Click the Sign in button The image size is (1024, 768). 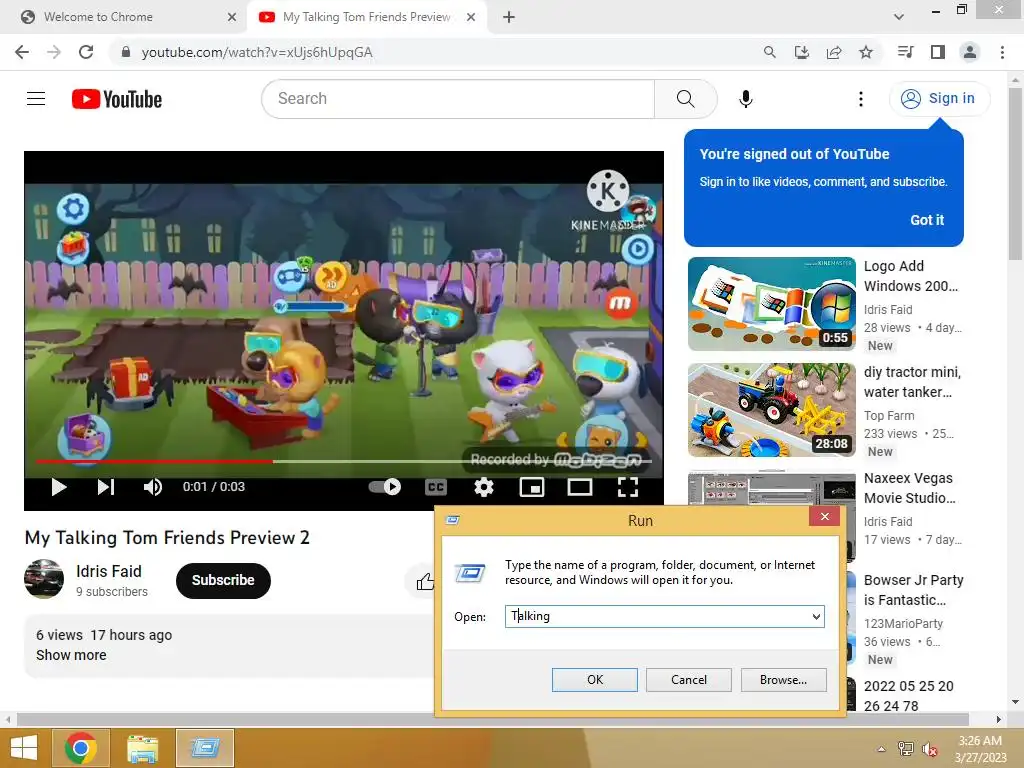(x=940, y=99)
